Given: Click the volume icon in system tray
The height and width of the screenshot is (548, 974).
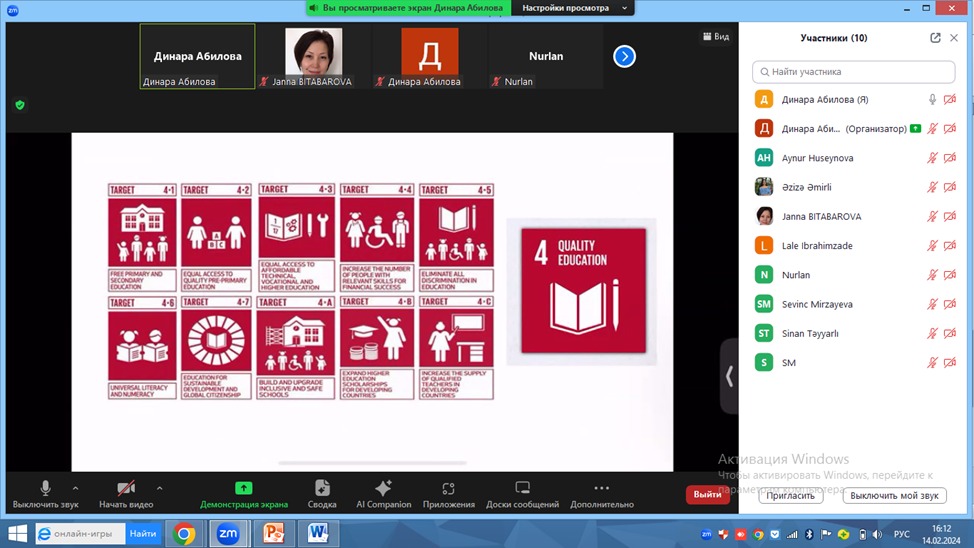Looking at the screenshot, I should click(877, 534).
